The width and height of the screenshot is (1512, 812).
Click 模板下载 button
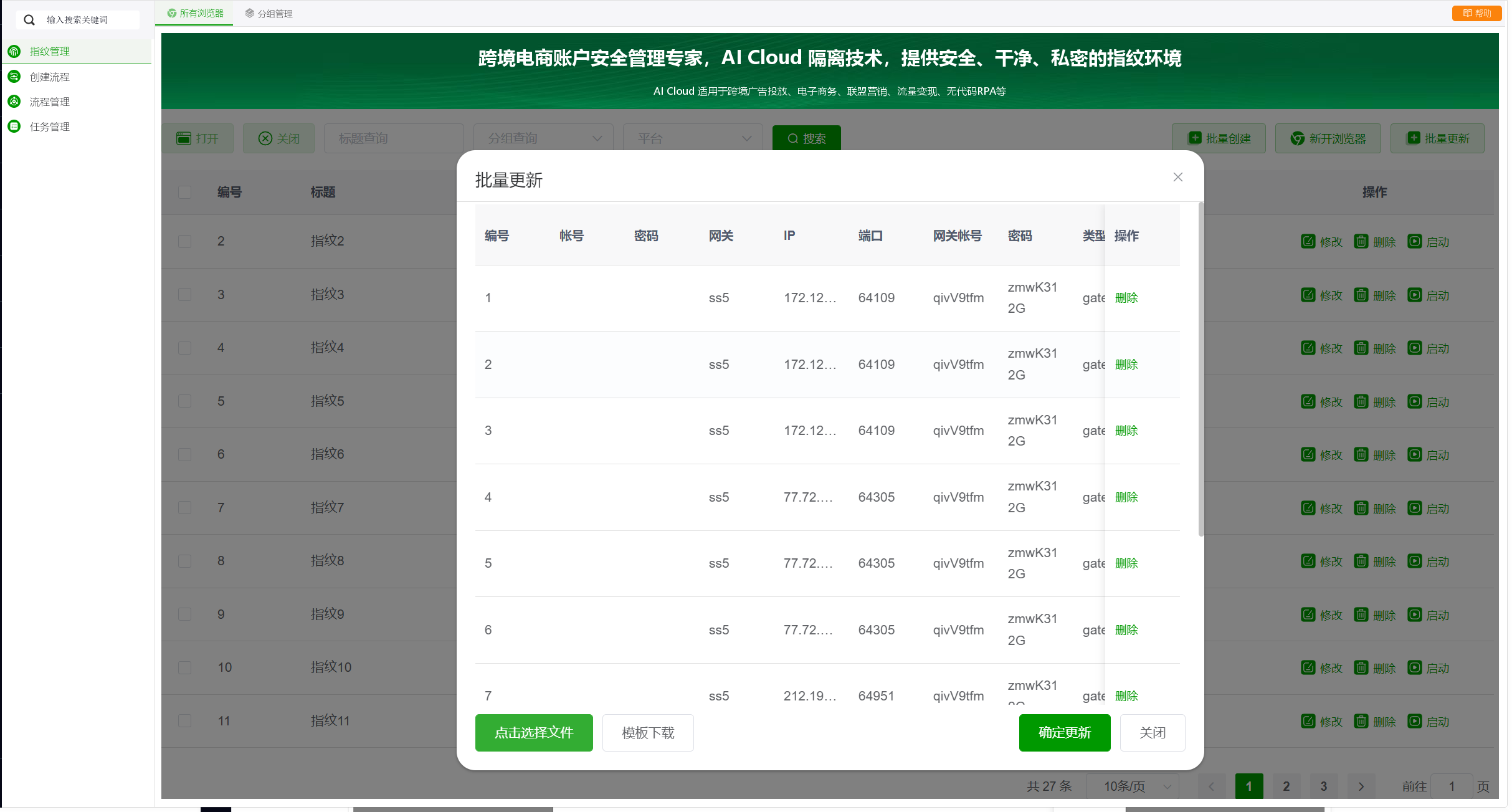[x=648, y=732]
